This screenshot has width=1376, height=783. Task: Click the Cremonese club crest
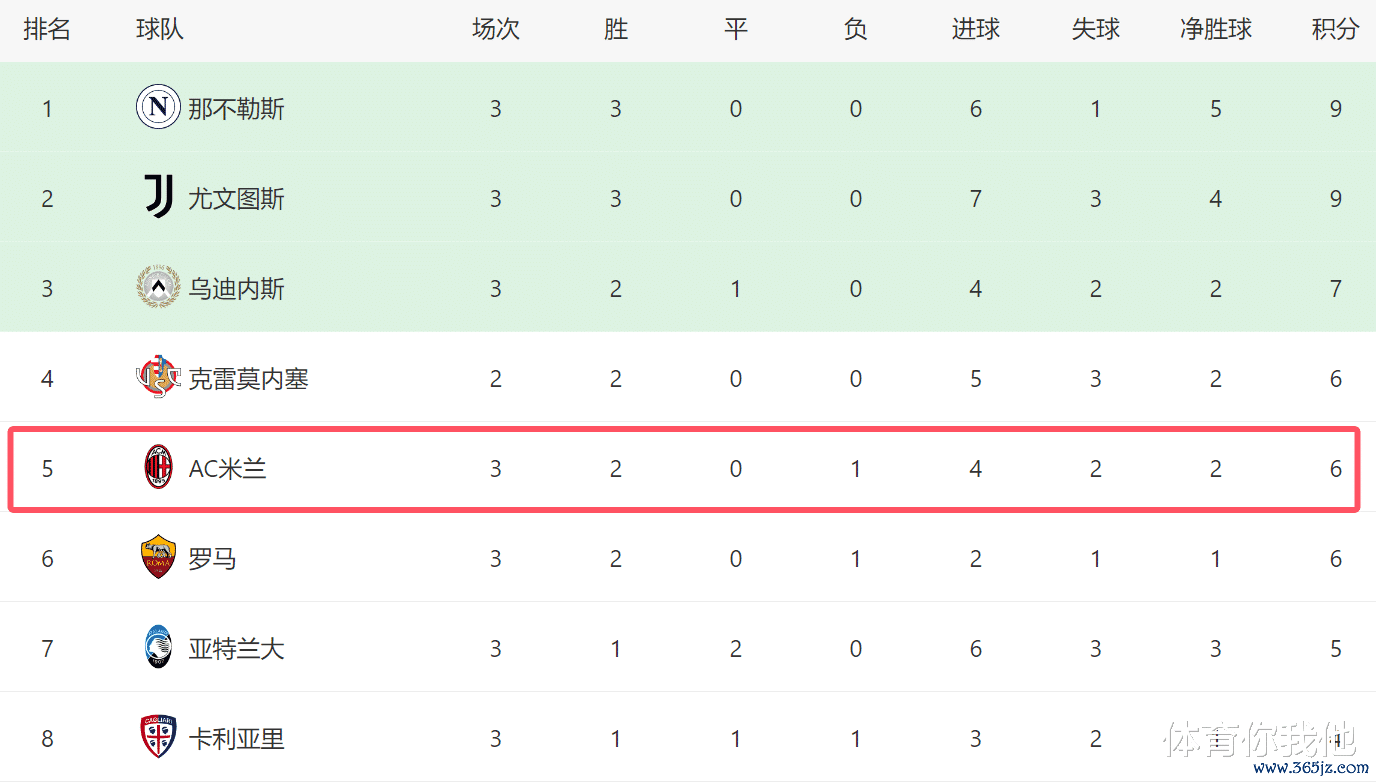coord(158,378)
